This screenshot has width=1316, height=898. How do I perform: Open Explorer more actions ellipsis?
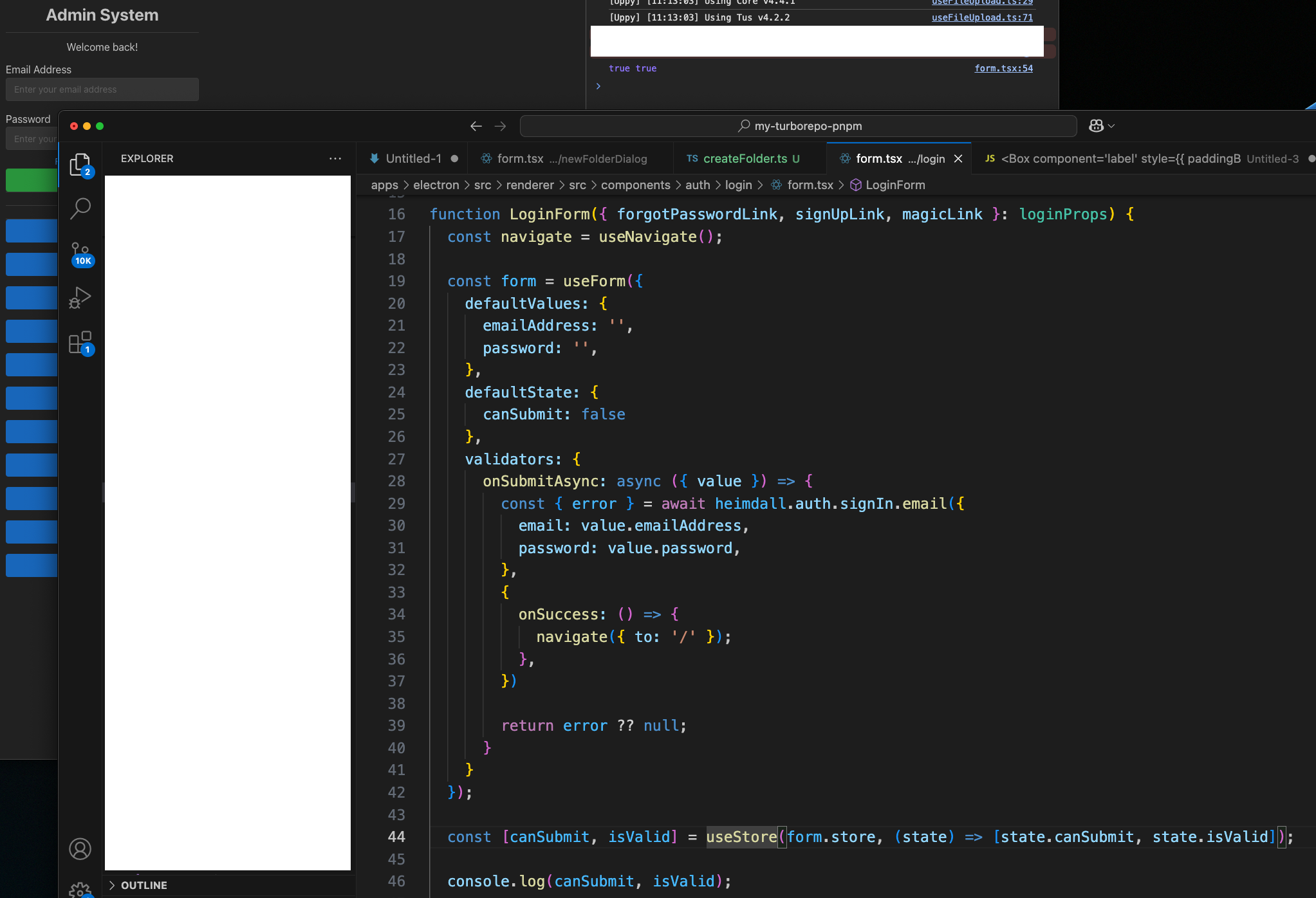coord(335,158)
